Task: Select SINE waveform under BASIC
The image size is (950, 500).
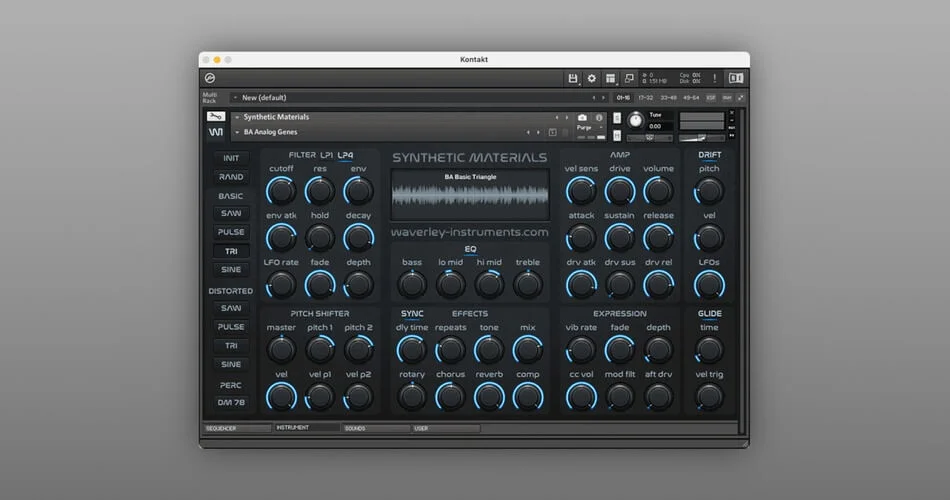Action: click(x=231, y=270)
